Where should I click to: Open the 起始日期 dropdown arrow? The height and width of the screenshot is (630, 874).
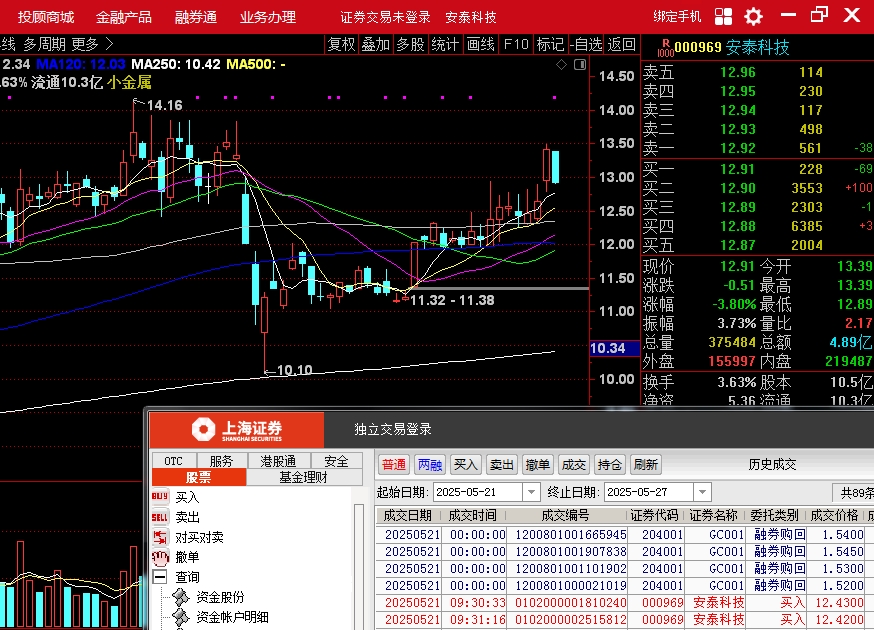[531, 492]
